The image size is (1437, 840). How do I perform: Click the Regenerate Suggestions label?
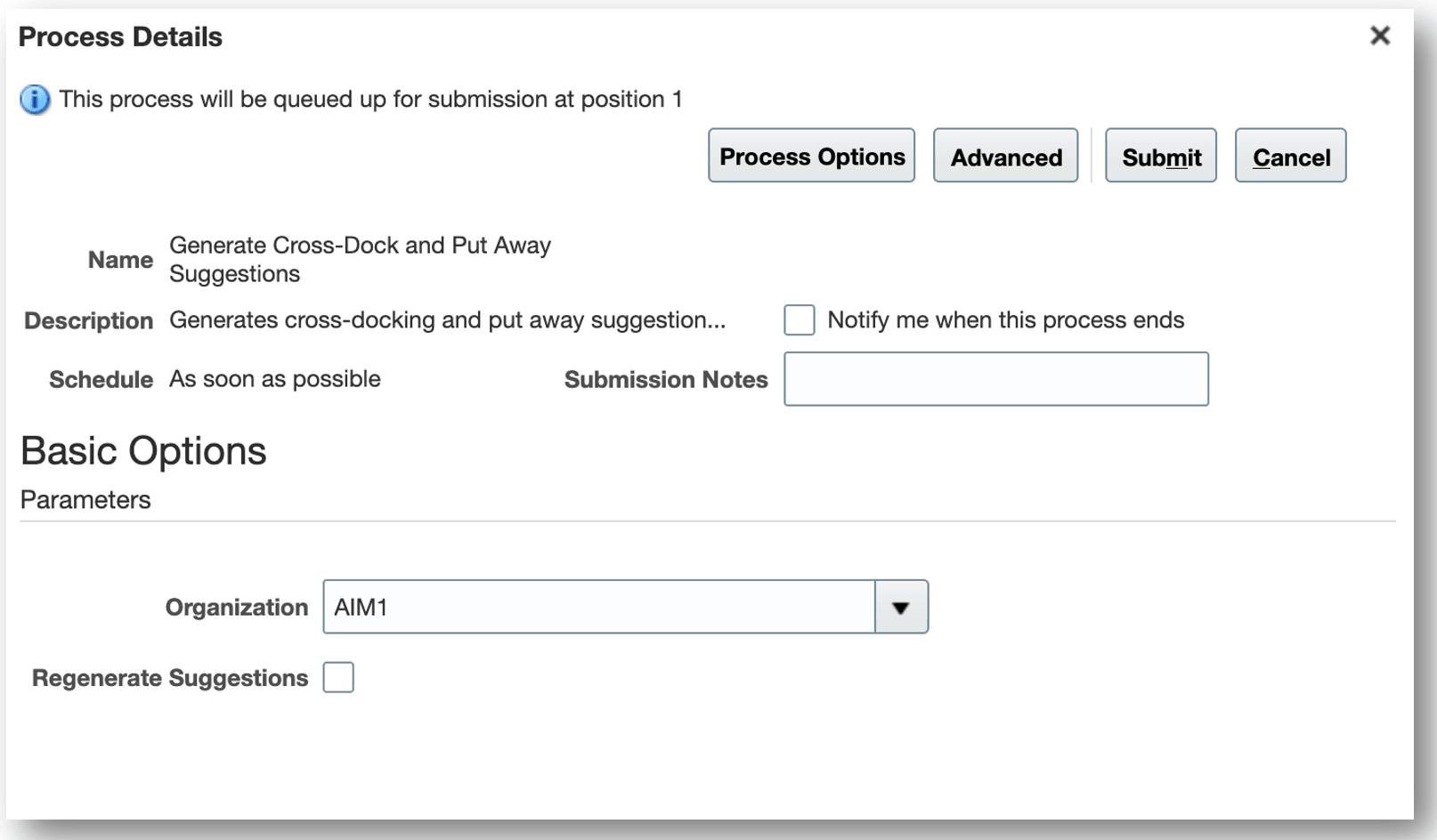tap(170, 678)
